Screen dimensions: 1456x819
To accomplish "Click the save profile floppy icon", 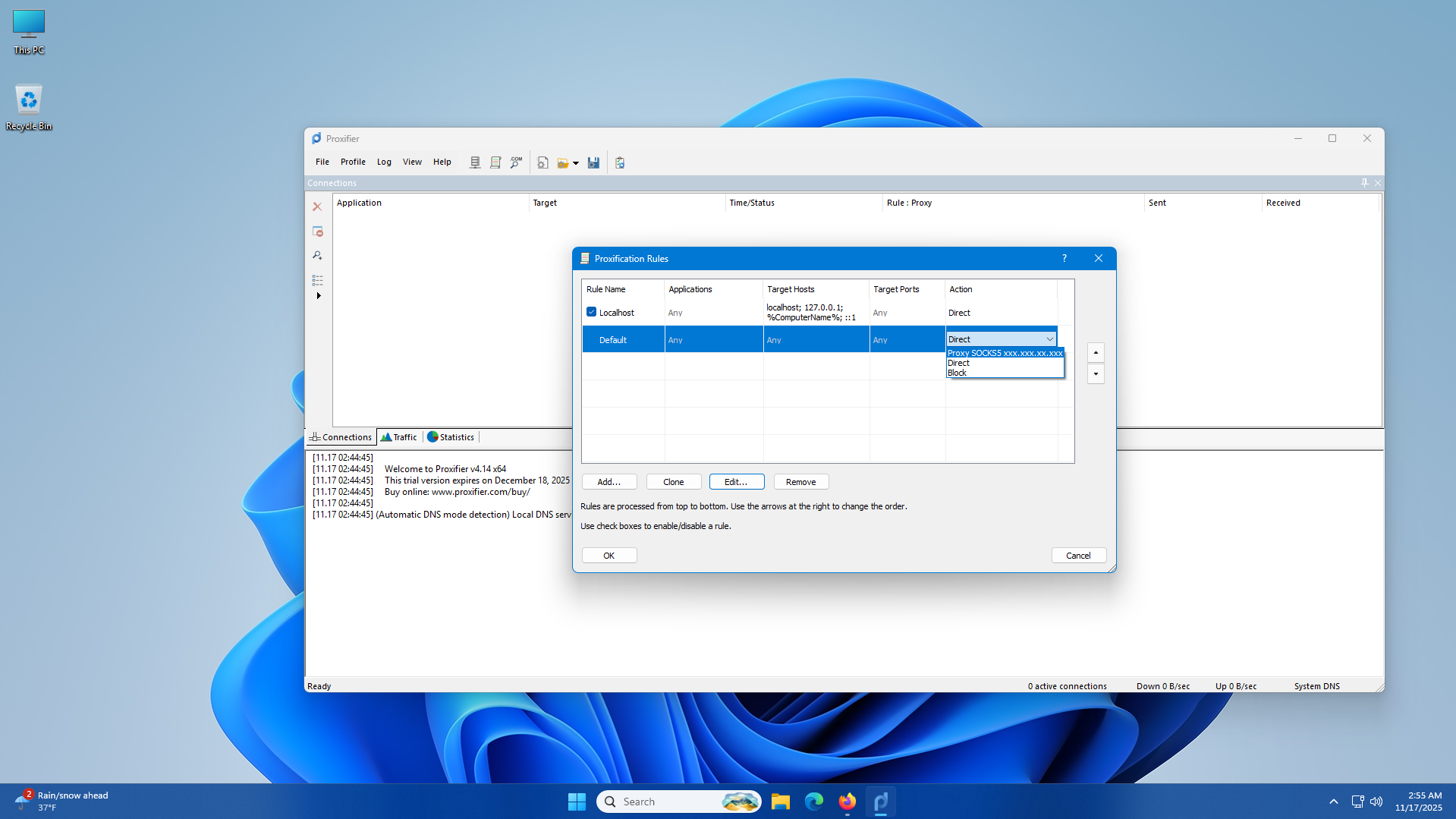I will pos(593,162).
